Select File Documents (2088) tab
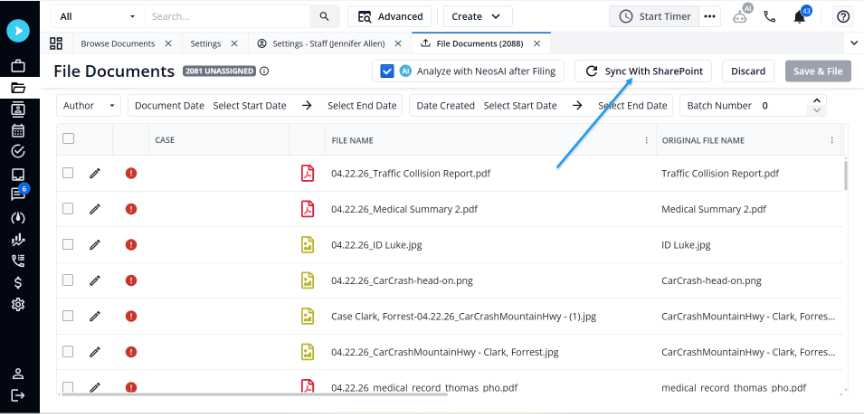 pos(479,44)
